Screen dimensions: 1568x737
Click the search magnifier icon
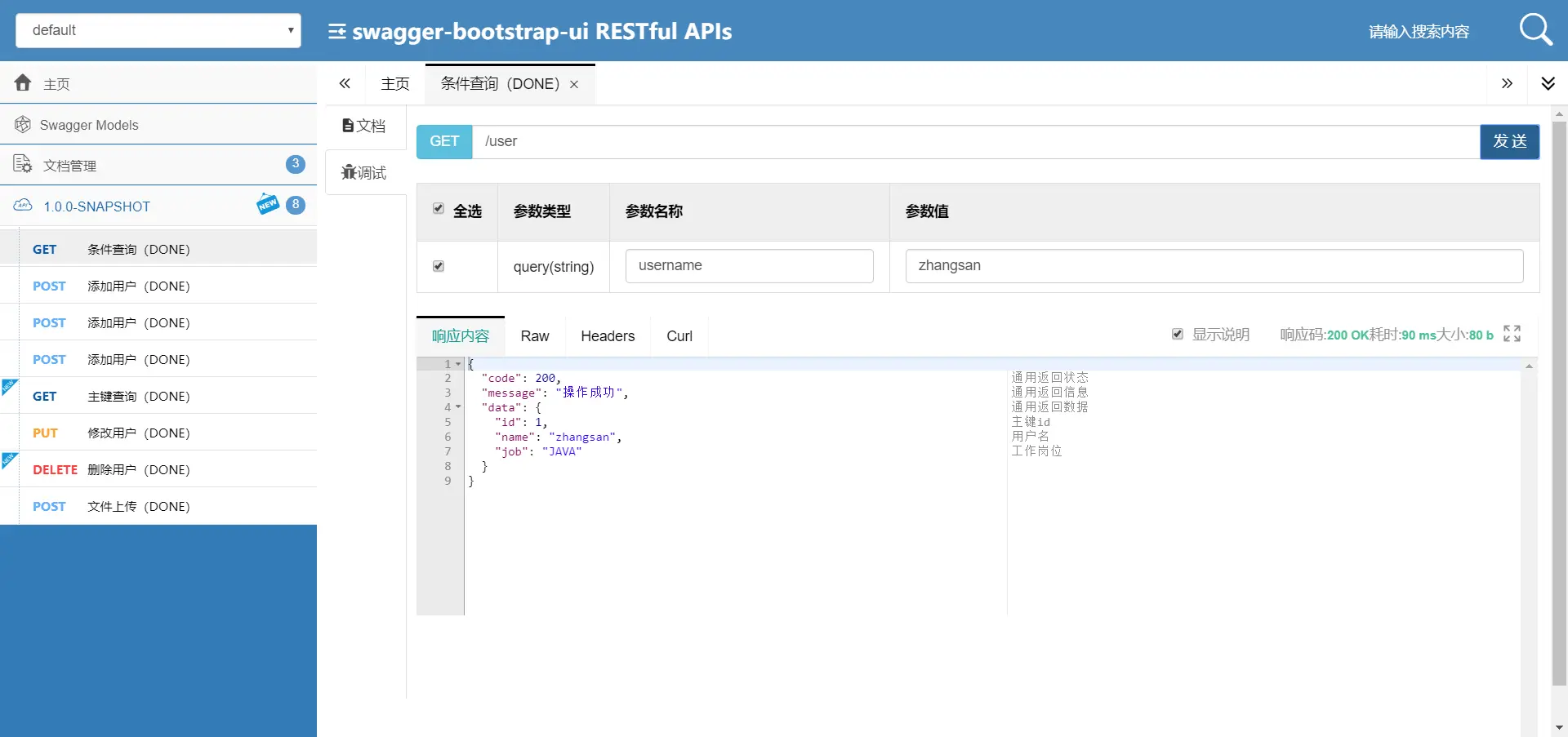1535,30
